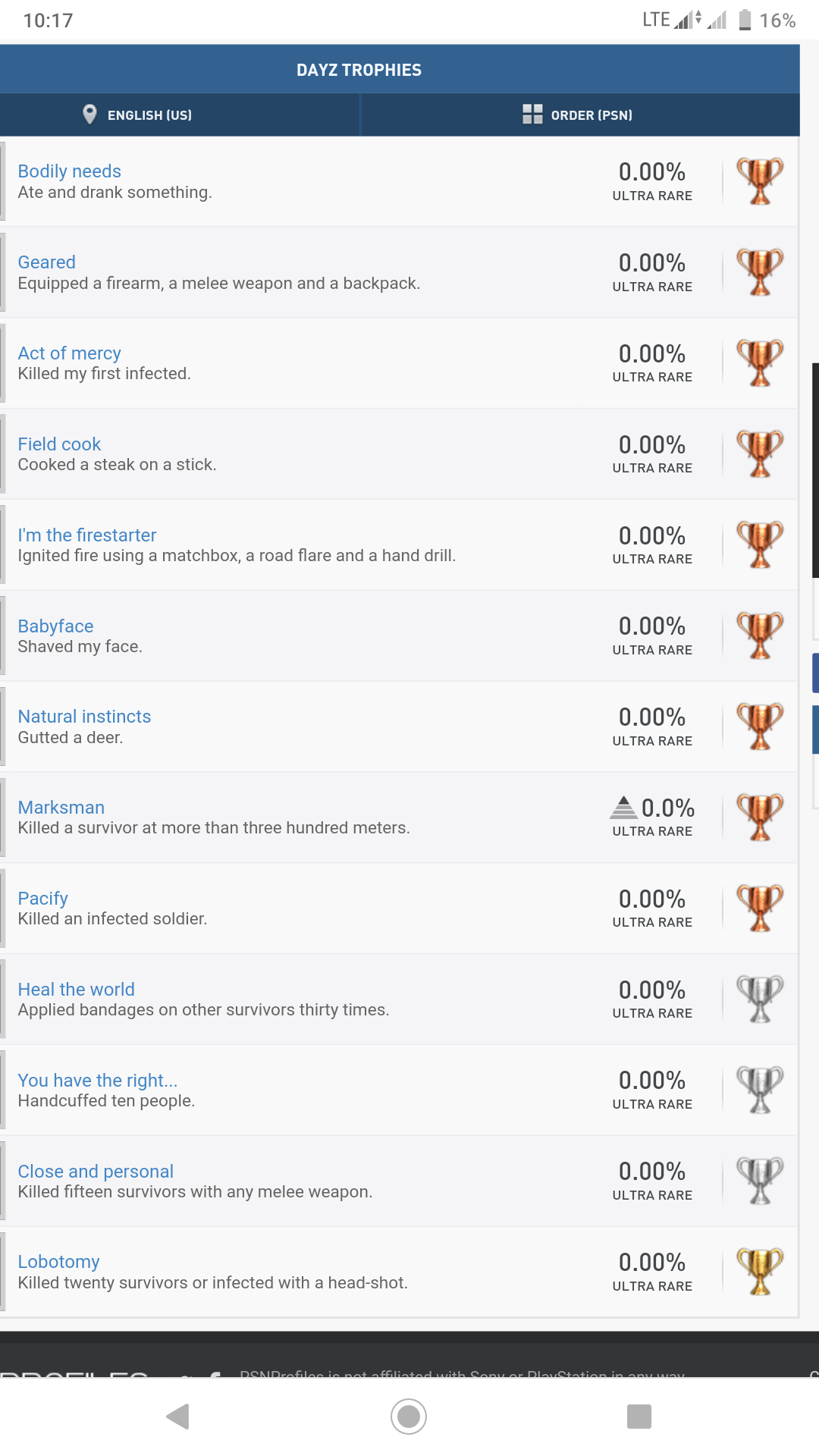Open the I'm the firestarter trophy page
The width and height of the screenshot is (819, 1456).
coord(87,535)
